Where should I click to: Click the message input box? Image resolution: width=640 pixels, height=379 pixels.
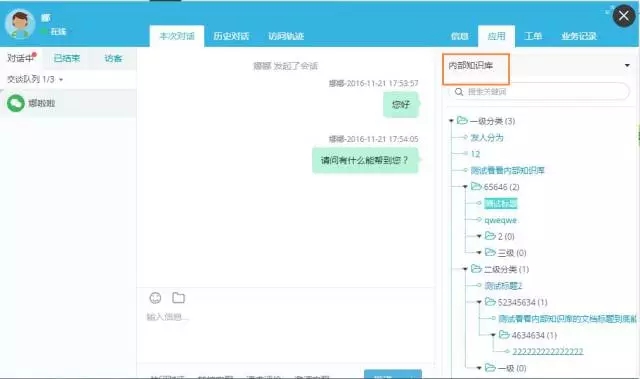click(286, 335)
